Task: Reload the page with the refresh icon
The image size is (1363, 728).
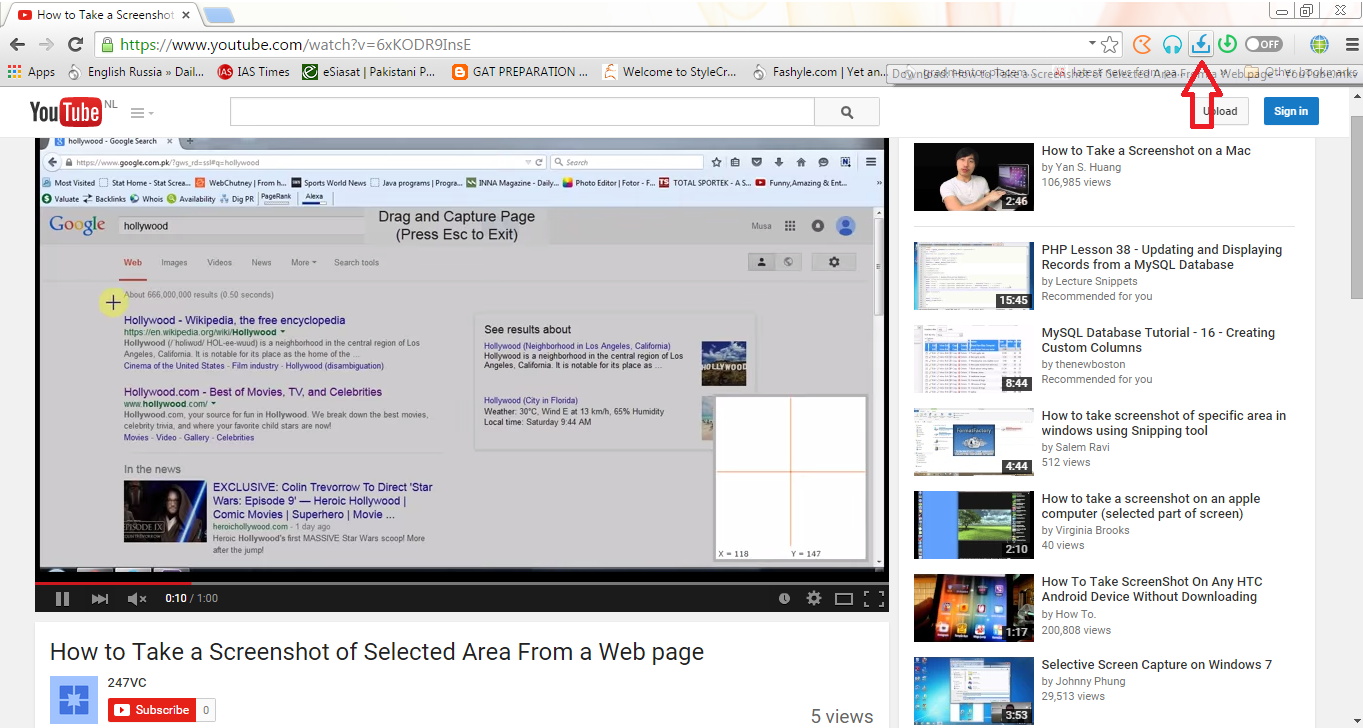Action: tap(75, 44)
